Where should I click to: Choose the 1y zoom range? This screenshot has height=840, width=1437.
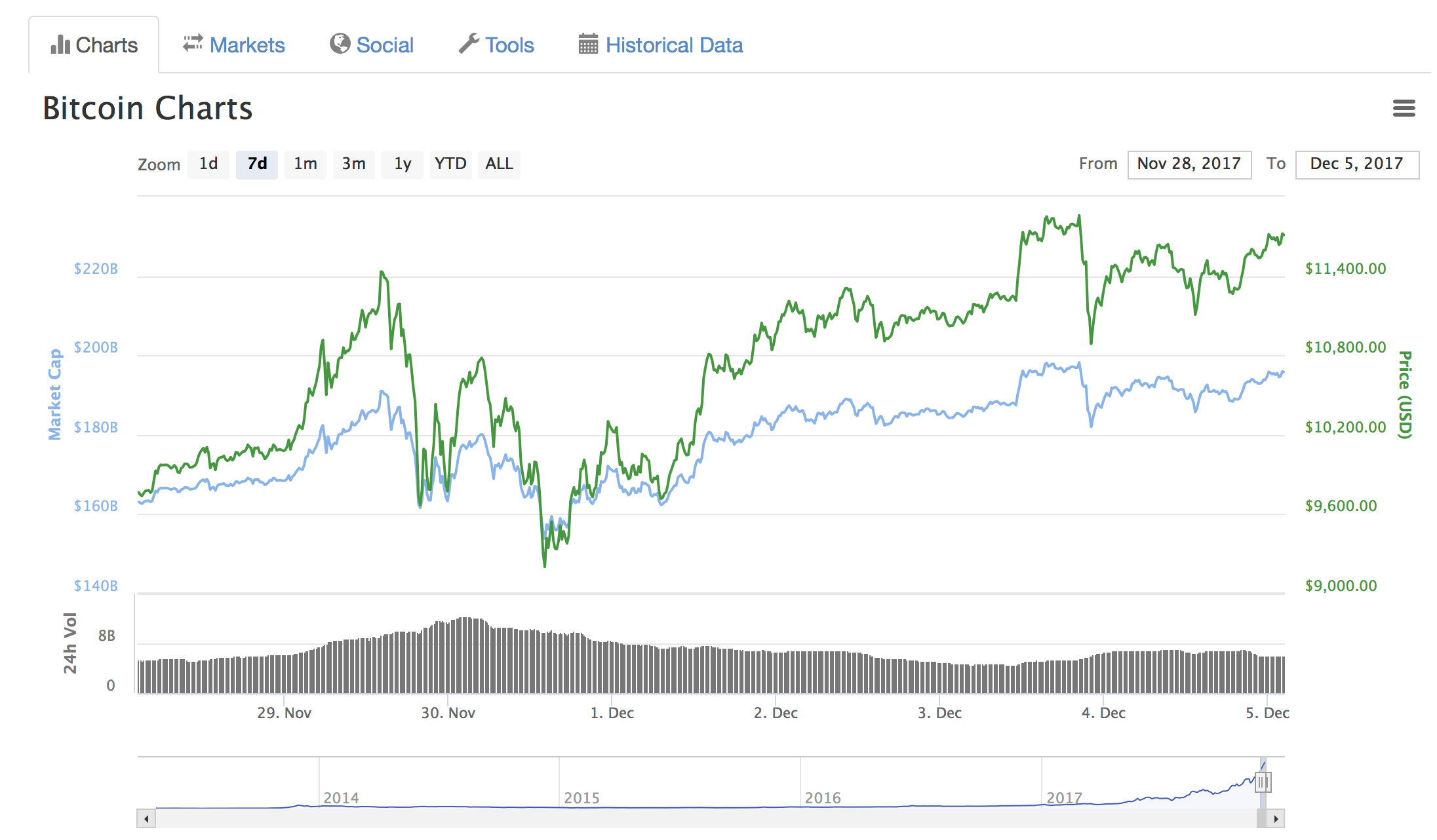403,164
